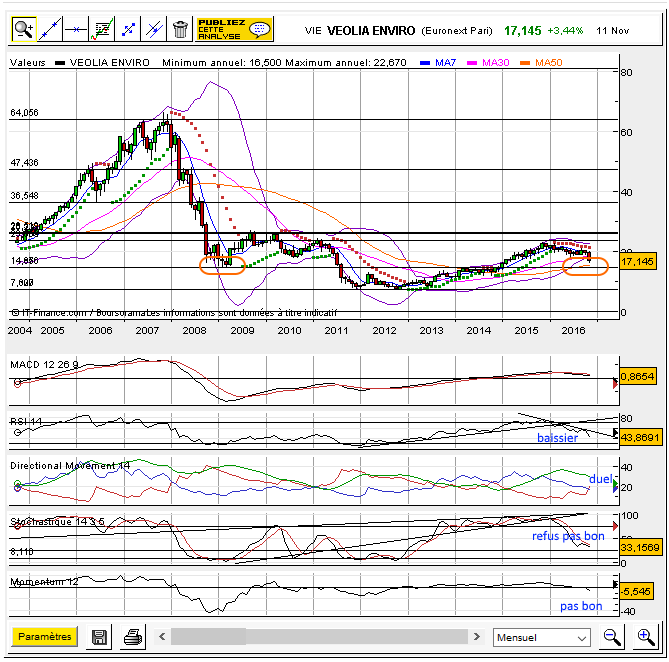Viewport: 669px width, 662px height.
Task: Click the Minimum annuel: 16,500 text
Action: [222, 63]
